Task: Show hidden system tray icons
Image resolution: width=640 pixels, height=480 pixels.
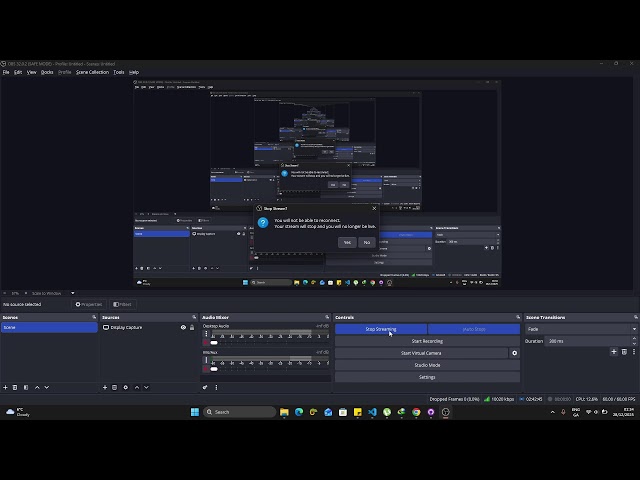Action: [x=553, y=412]
